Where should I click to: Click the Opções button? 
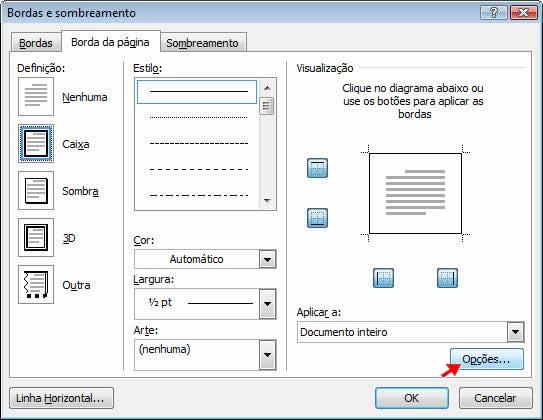pyautogui.click(x=487, y=359)
